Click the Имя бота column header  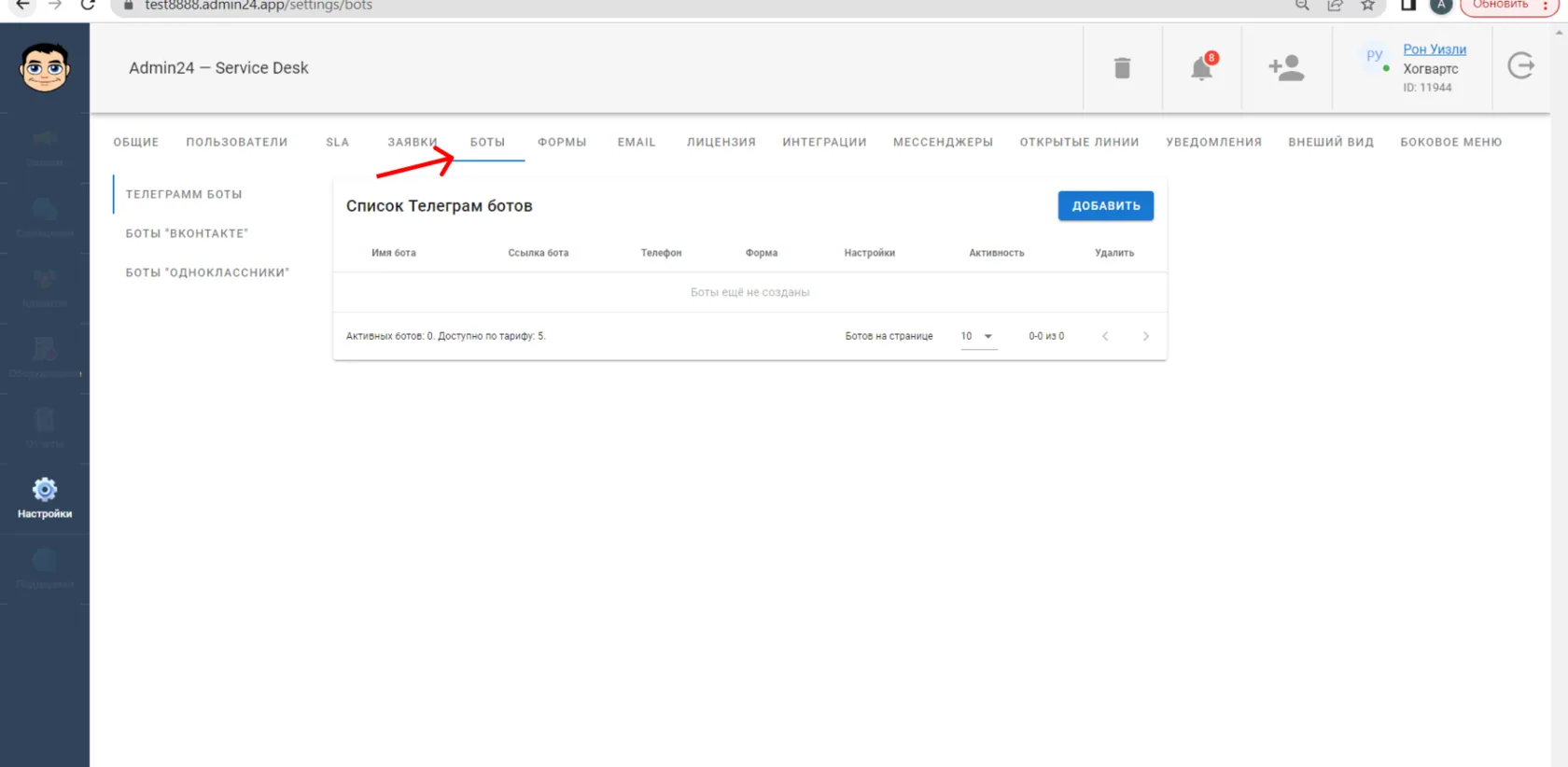(x=394, y=253)
